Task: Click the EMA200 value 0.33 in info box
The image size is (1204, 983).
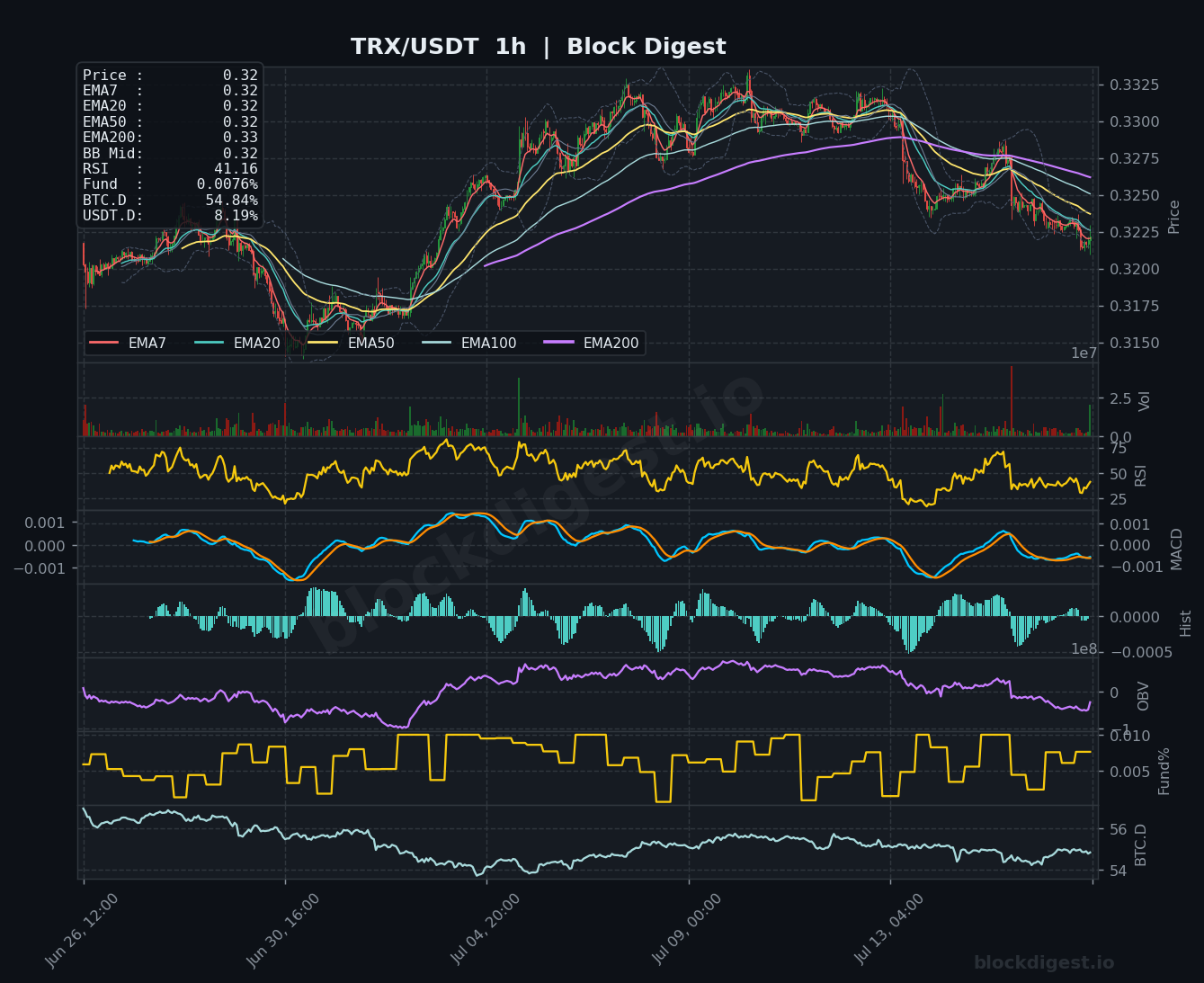Action: pos(240,138)
